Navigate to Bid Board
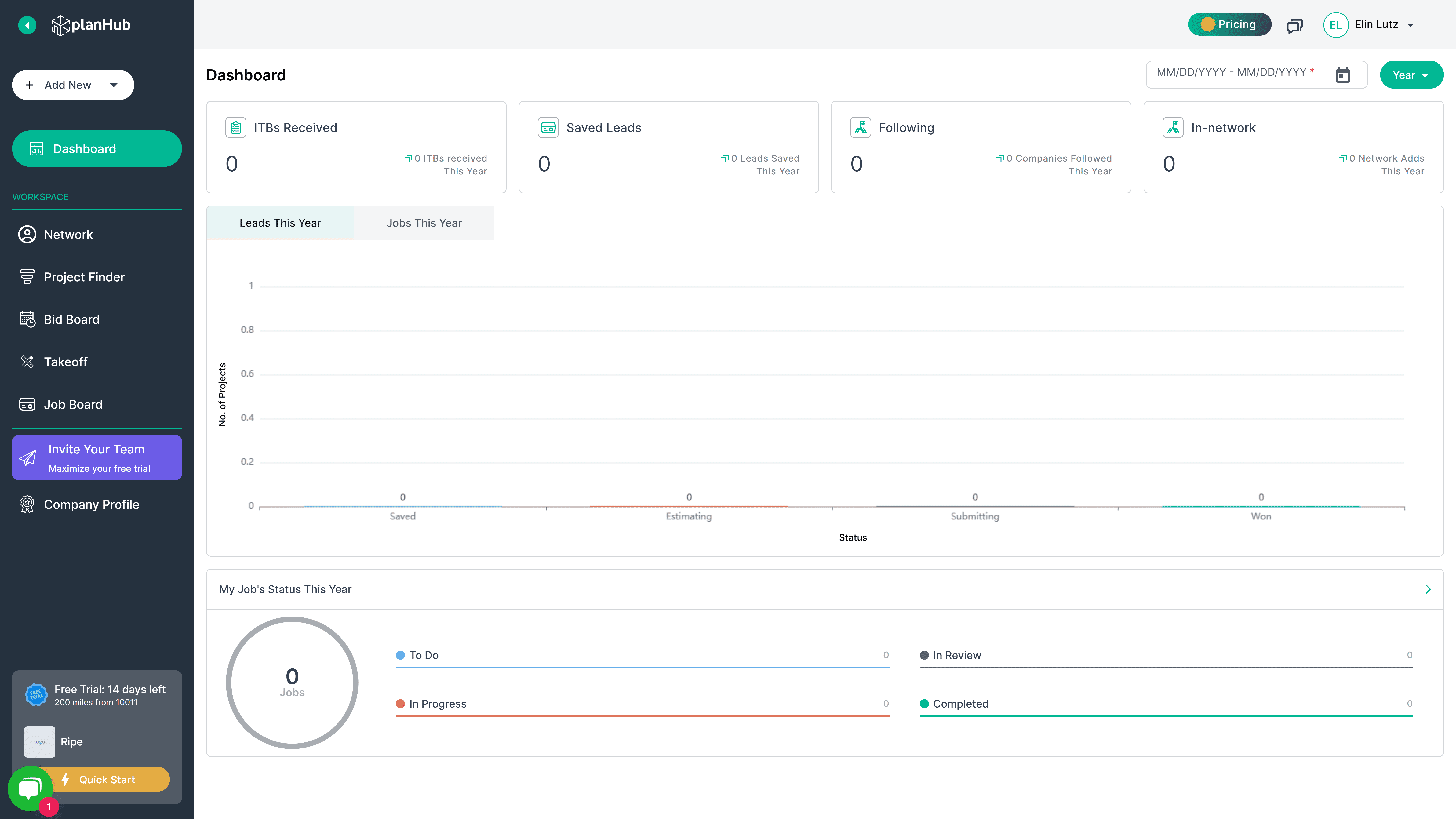 97,319
